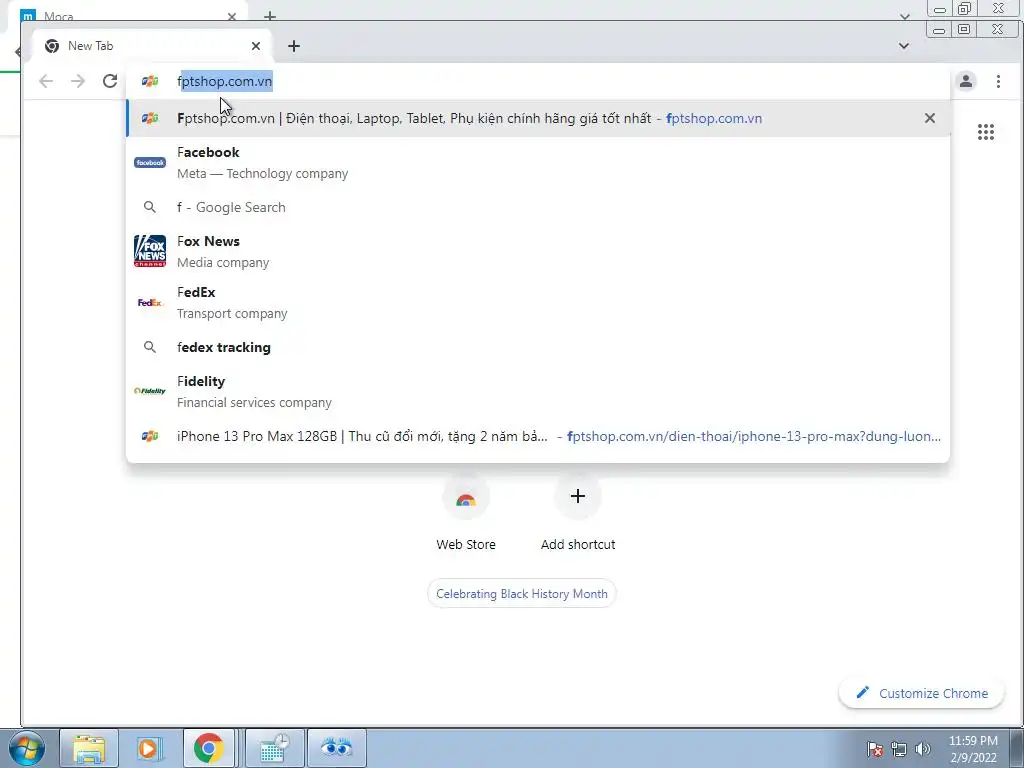The image size is (1024, 768).
Task: Choose the Fidelity Financial services suggestion
Action: click(x=538, y=391)
